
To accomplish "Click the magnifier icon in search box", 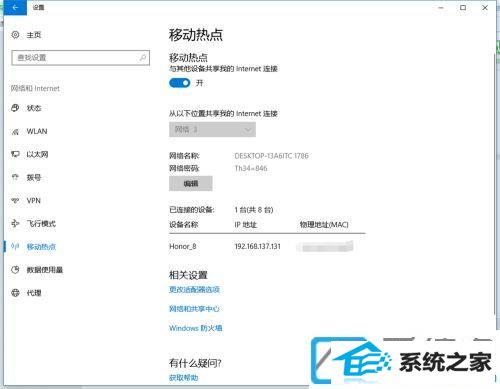I will (x=142, y=58).
